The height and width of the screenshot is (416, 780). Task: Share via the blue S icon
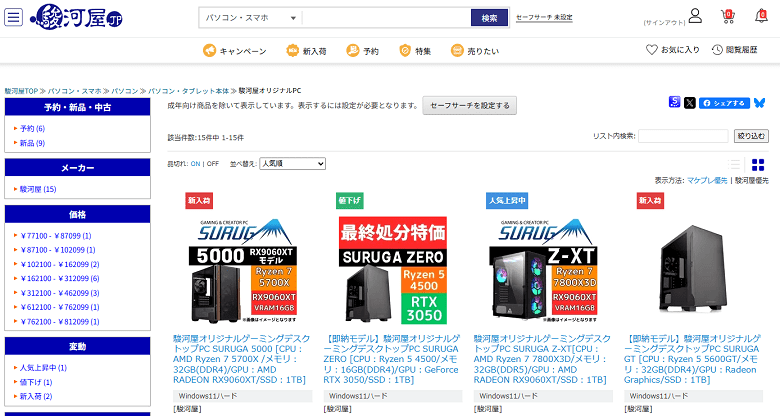pyautogui.click(x=675, y=102)
